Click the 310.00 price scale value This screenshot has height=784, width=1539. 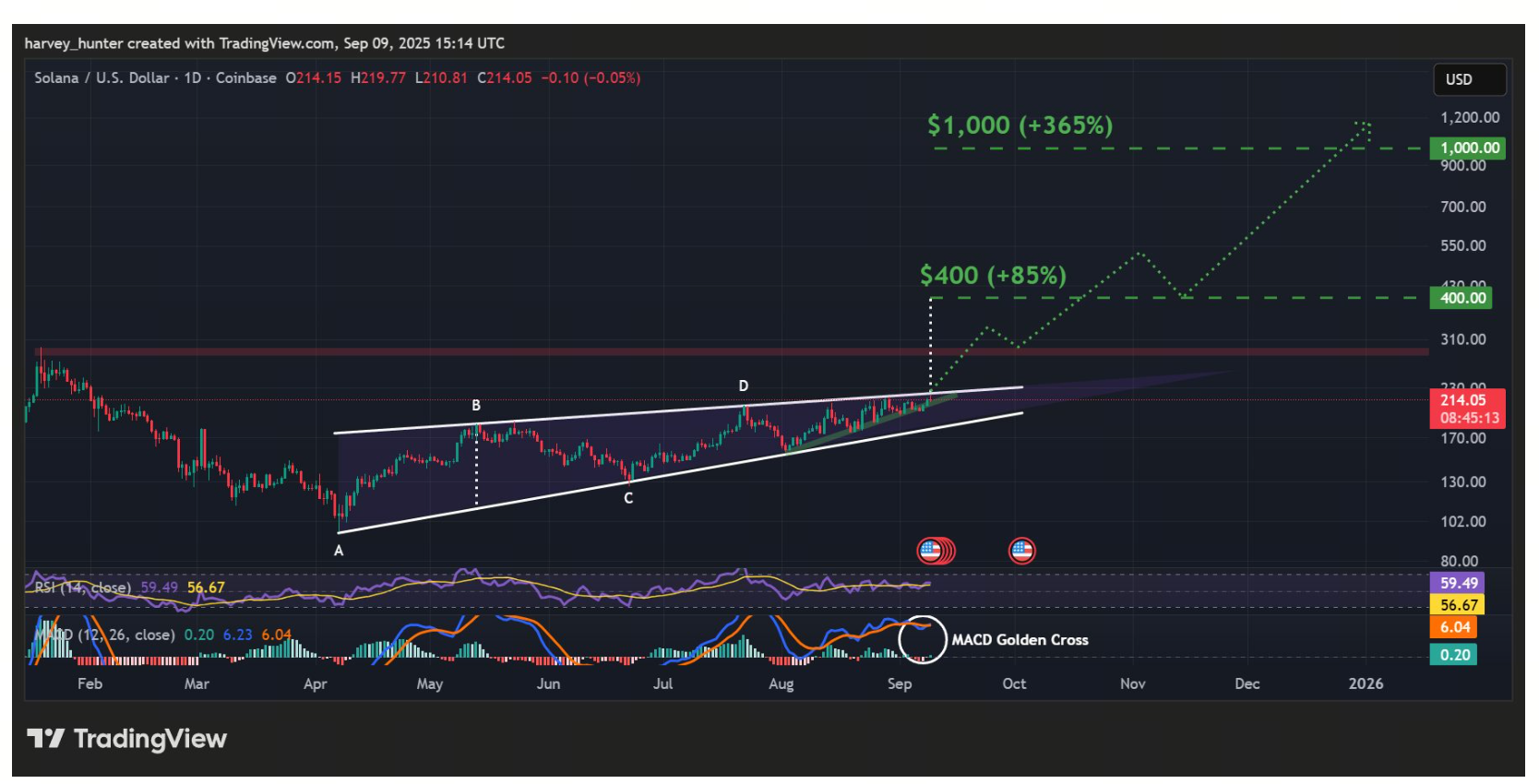tap(1463, 339)
